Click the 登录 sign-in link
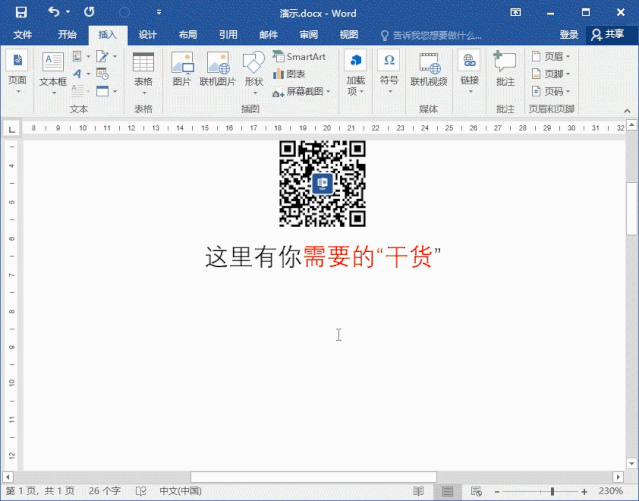The image size is (639, 501). click(x=569, y=35)
